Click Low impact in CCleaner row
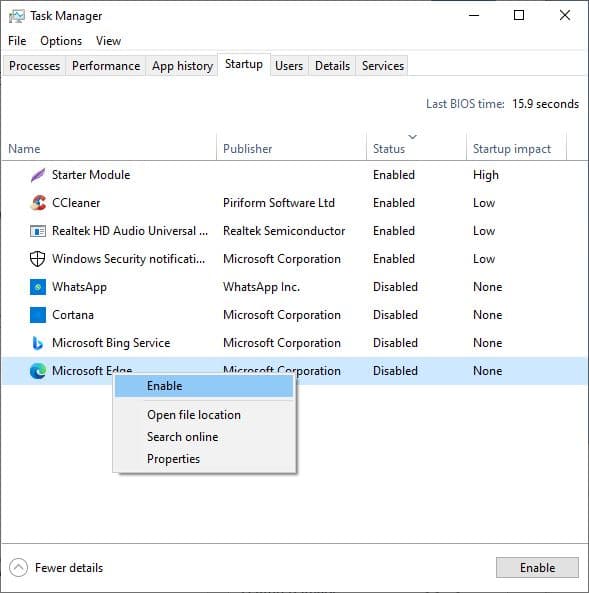The height and width of the screenshot is (593, 589). pyautogui.click(x=484, y=203)
